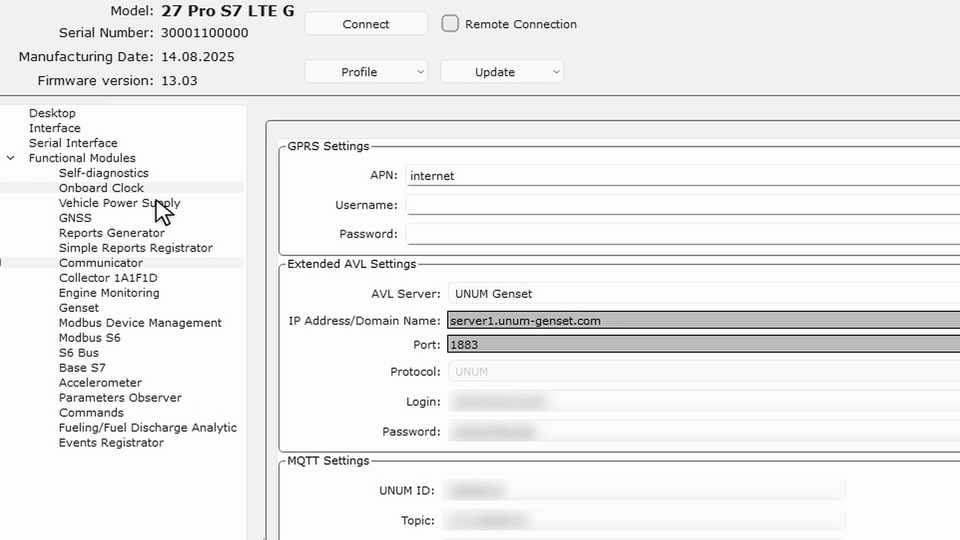Open Fueling/Fuel Discharge Analytic module
The height and width of the screenshot is (540, 960).
[148, 428]
